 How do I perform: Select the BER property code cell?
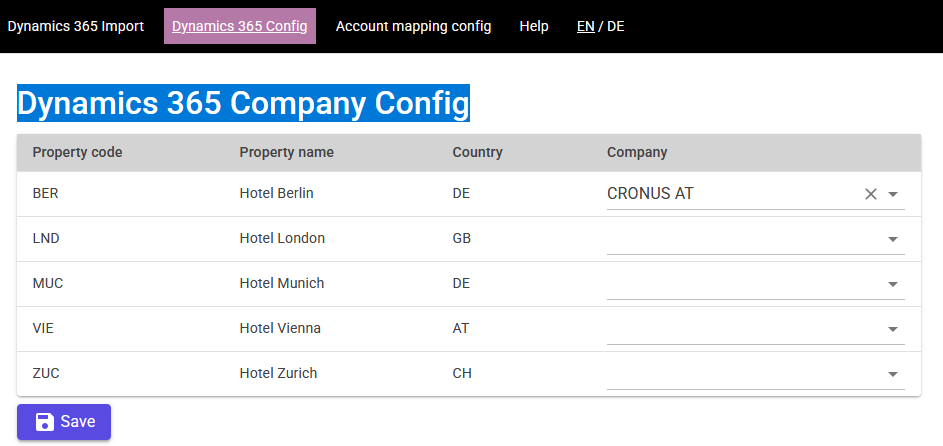tap(46, 194)
